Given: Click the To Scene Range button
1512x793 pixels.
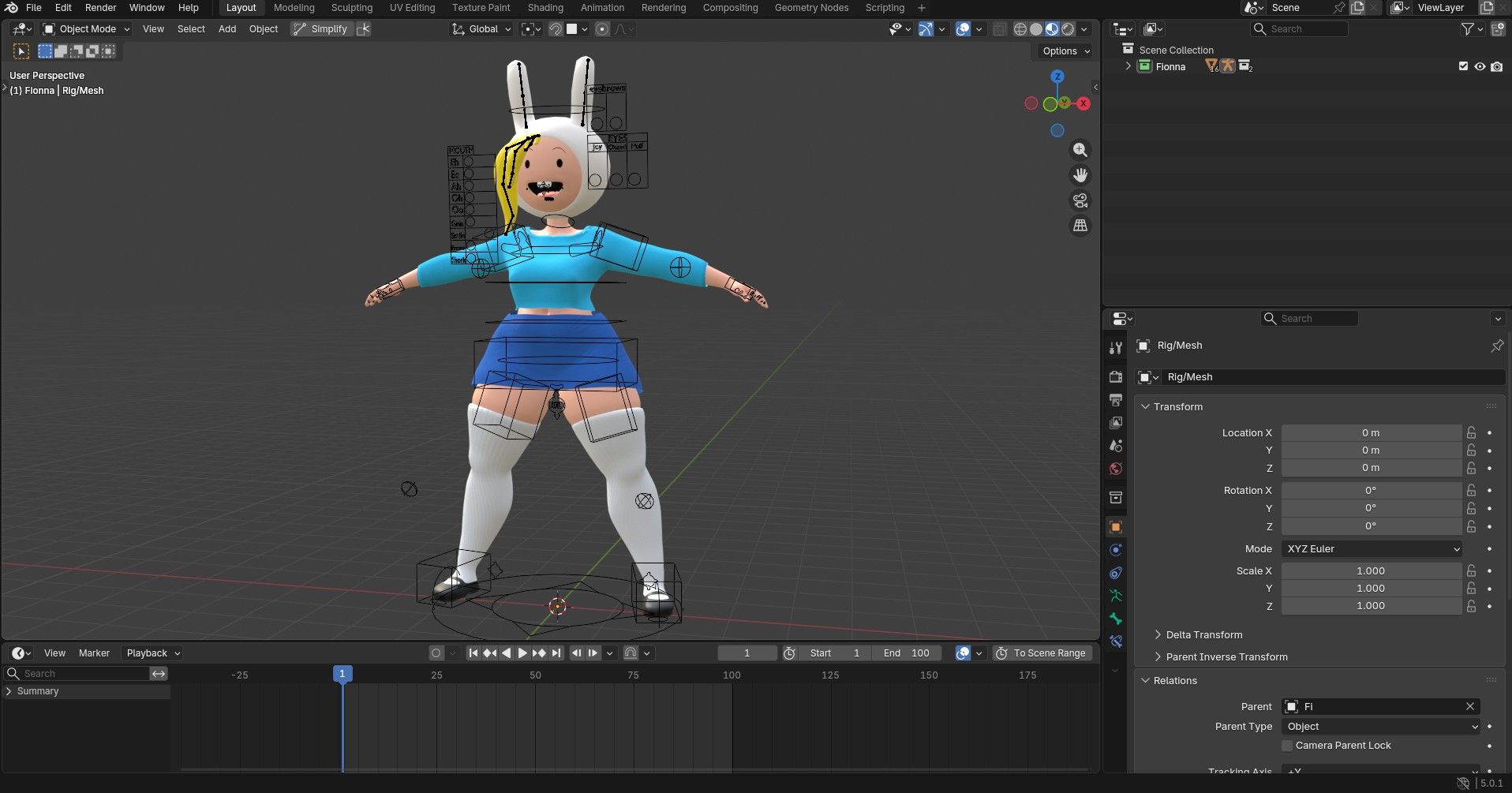Looking at the screenshot, I should point(1042,653).
